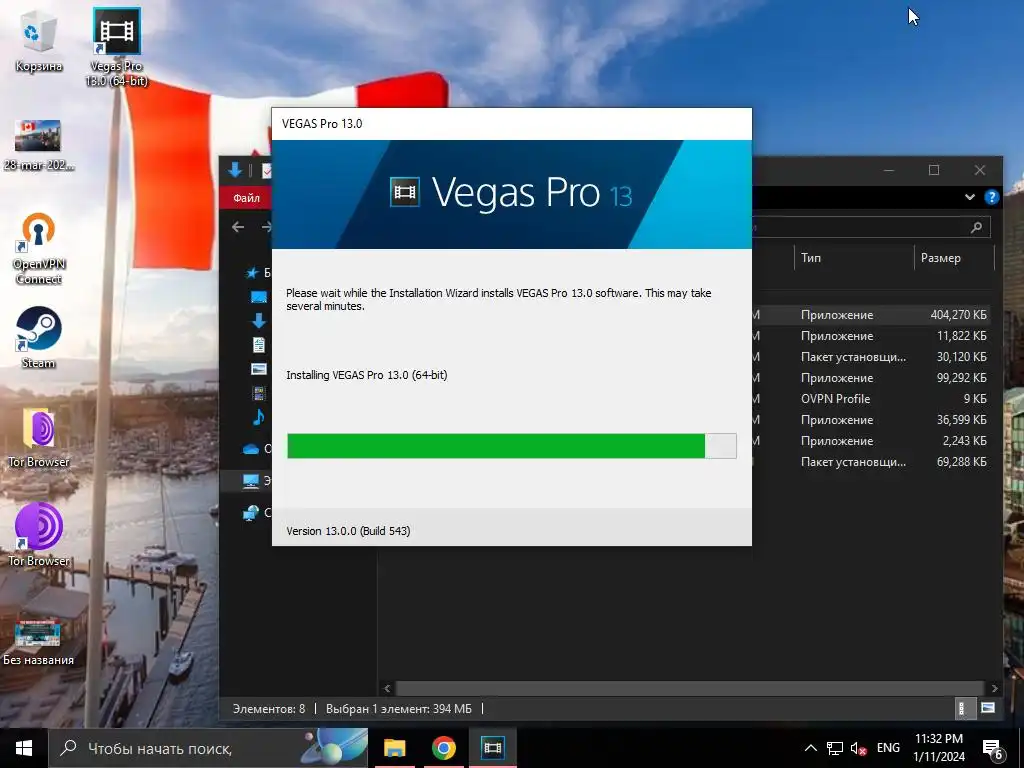Open Downloads arrow icon in Explorer sidebar
The height and width of the screenshot is (768, 1024).
pos(259,321)
